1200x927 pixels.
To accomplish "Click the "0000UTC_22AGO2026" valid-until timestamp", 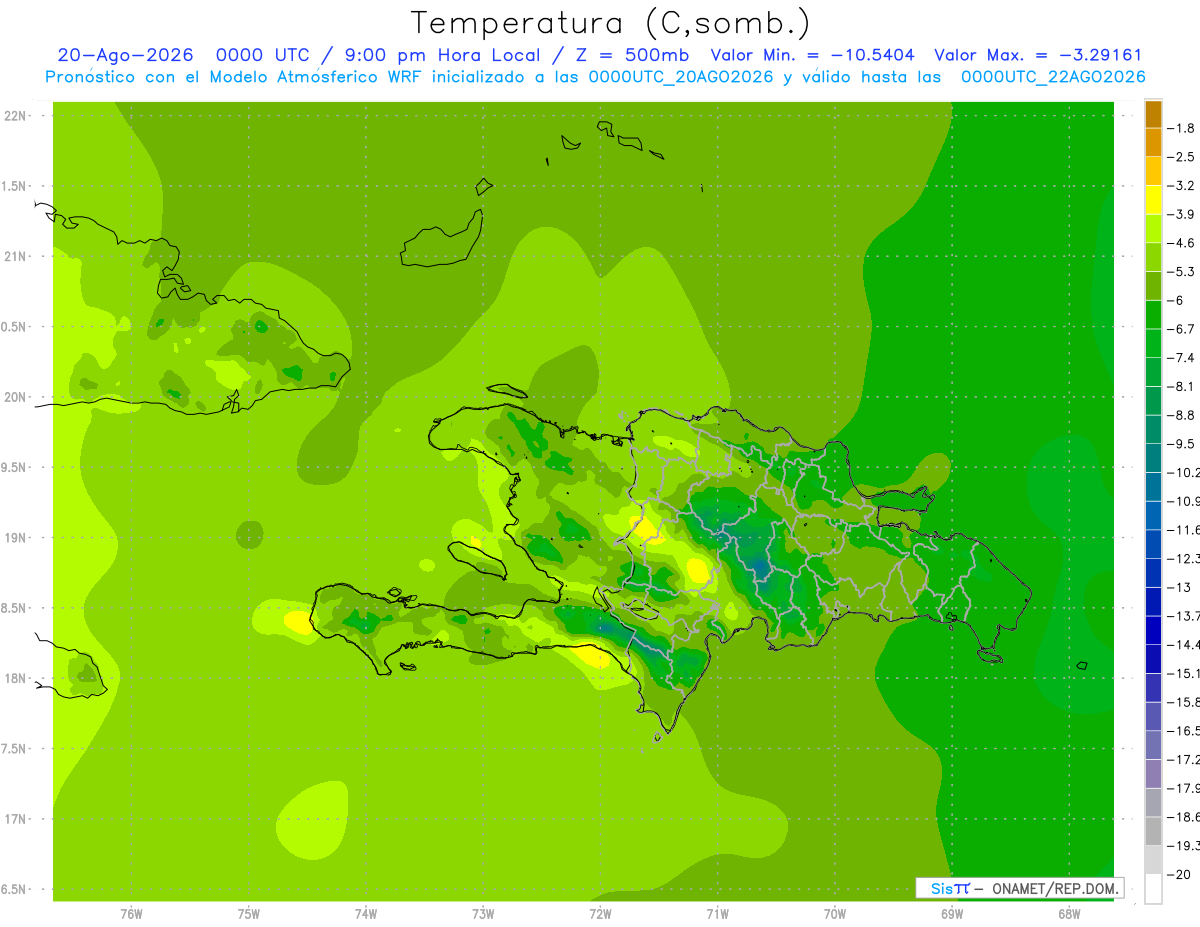I will point(1053,77).
